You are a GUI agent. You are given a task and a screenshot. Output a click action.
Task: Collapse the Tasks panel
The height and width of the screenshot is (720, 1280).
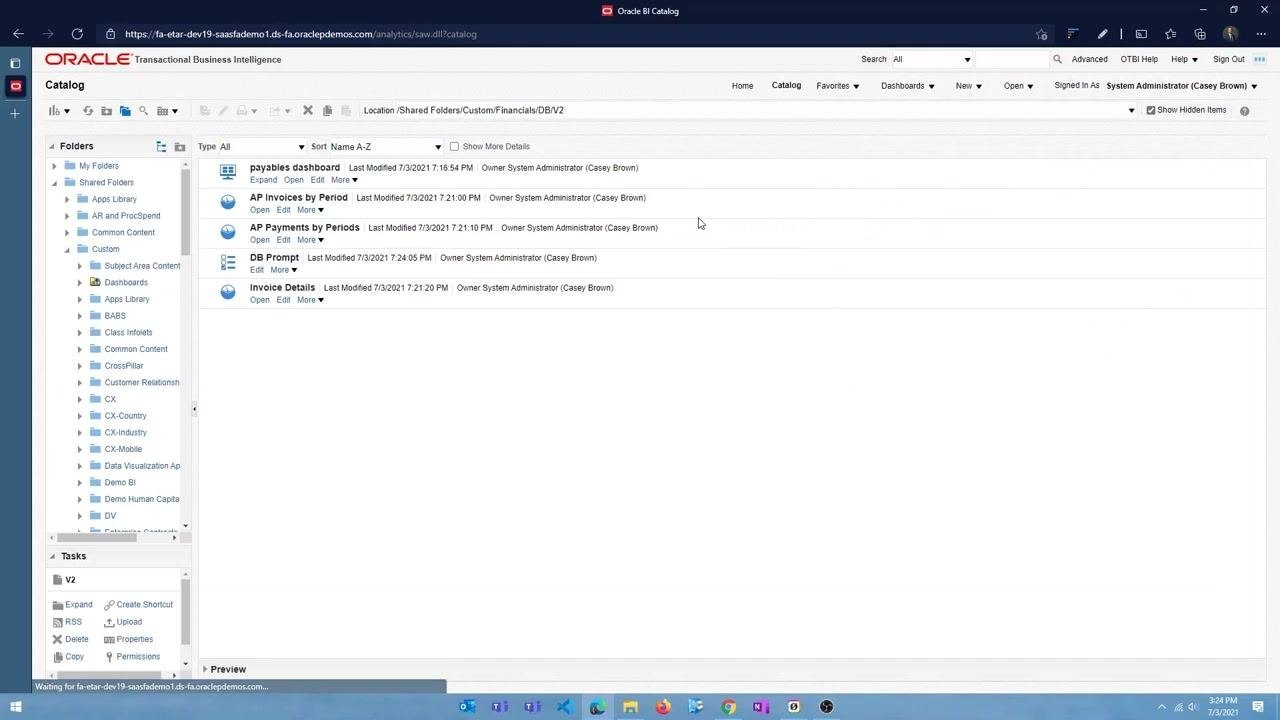click(x=52, y=556)
